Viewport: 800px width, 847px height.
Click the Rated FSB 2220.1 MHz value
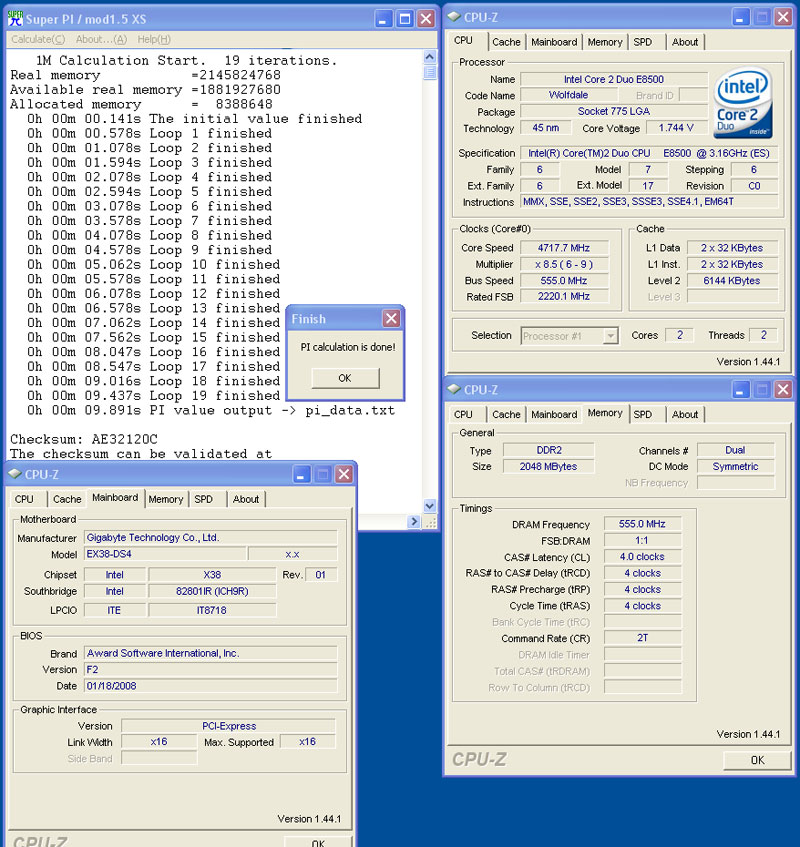[x=564, y=297]
